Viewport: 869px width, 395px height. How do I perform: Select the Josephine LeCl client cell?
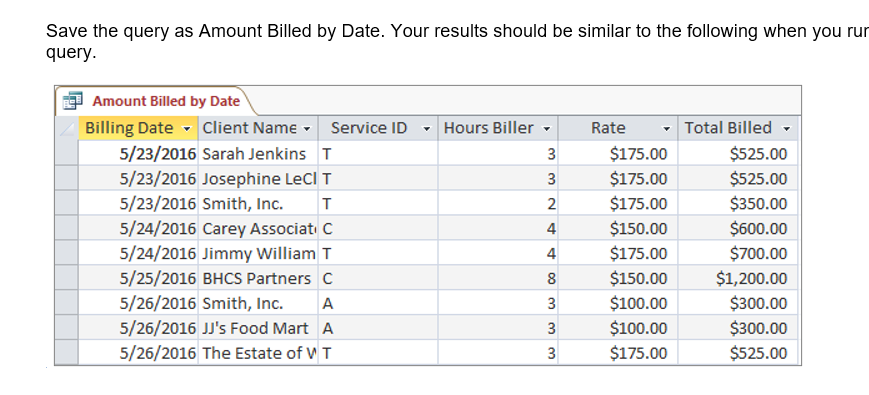(x=258, y=178)
